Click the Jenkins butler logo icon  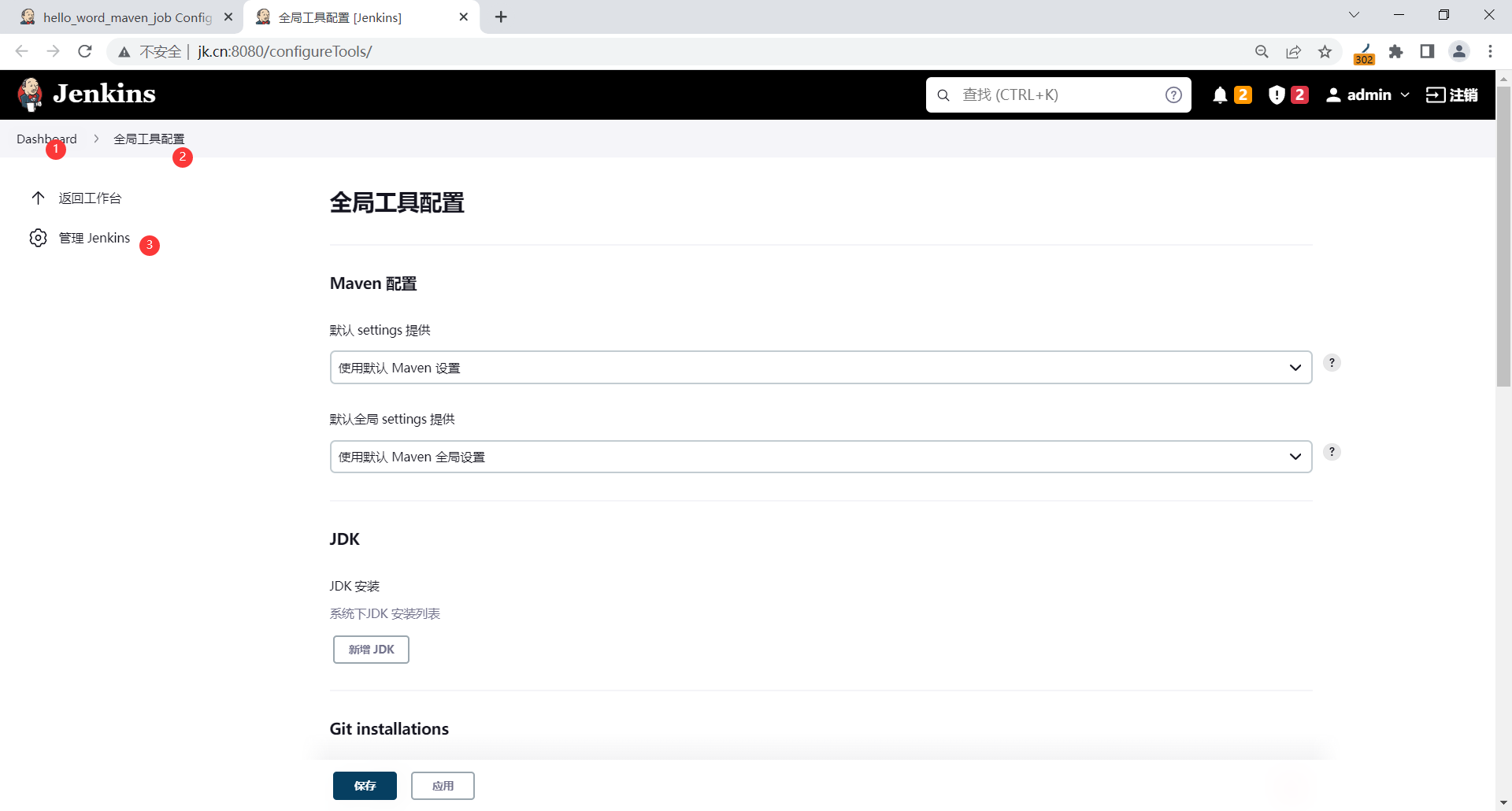tap(30, 94)
